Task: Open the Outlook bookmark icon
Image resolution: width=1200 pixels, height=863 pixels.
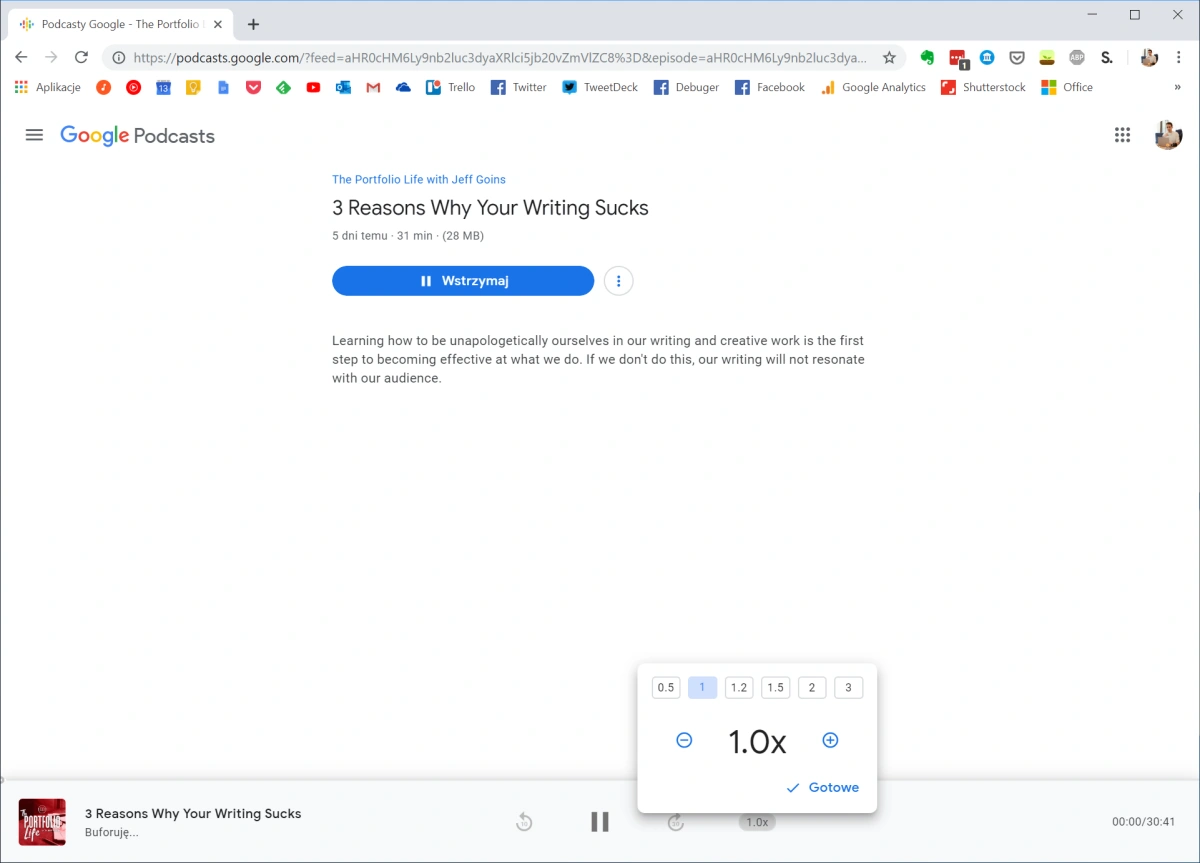Action: (343, 87)
